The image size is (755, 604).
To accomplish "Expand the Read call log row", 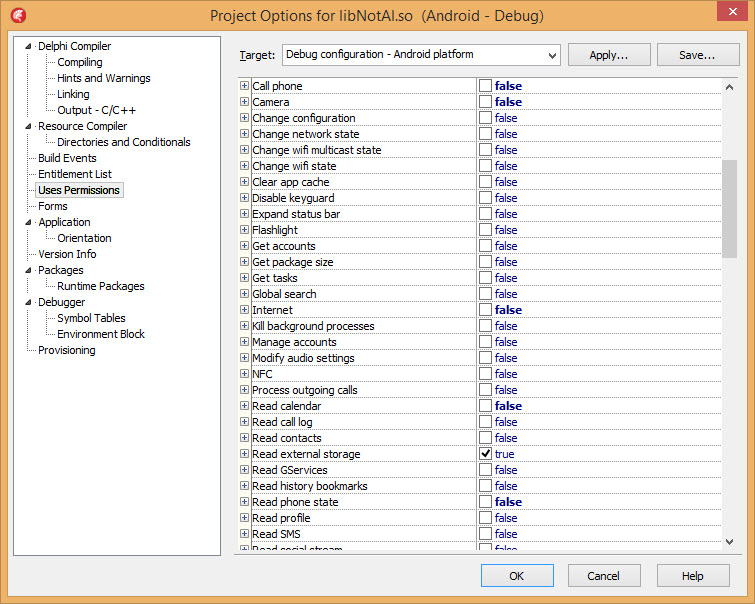I will click(x=244, y=422).
